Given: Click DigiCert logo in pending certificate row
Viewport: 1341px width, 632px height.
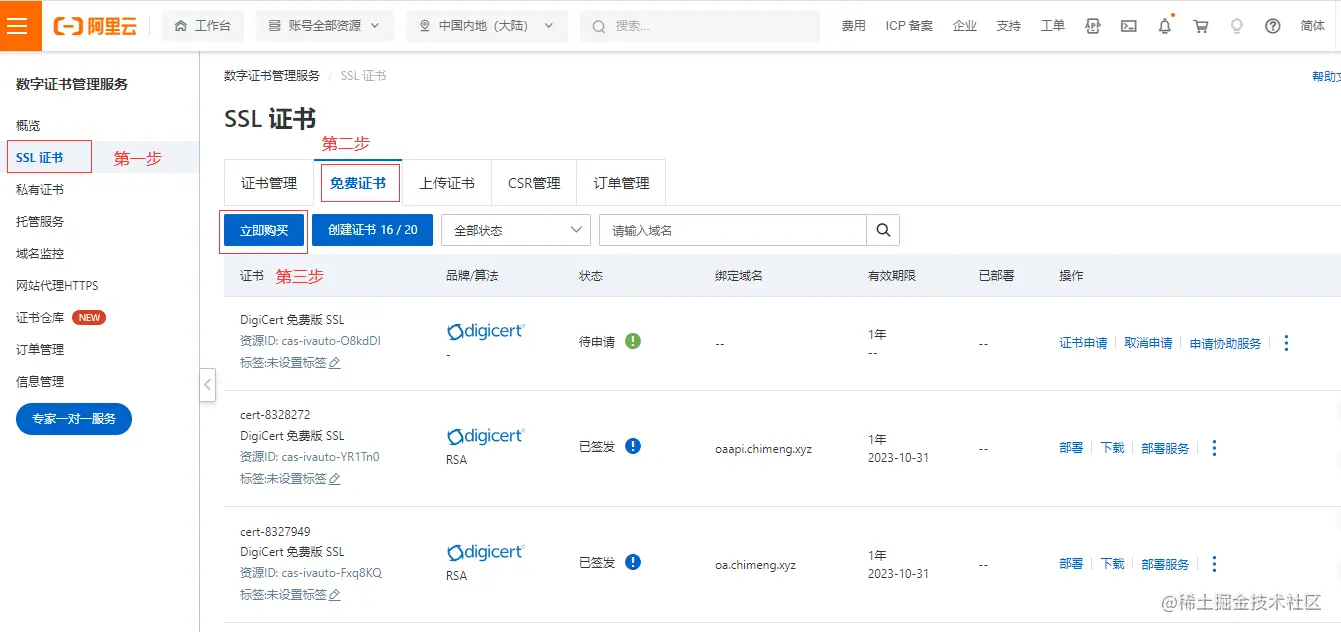Looking at the screenshot, I should pos(486,331).
